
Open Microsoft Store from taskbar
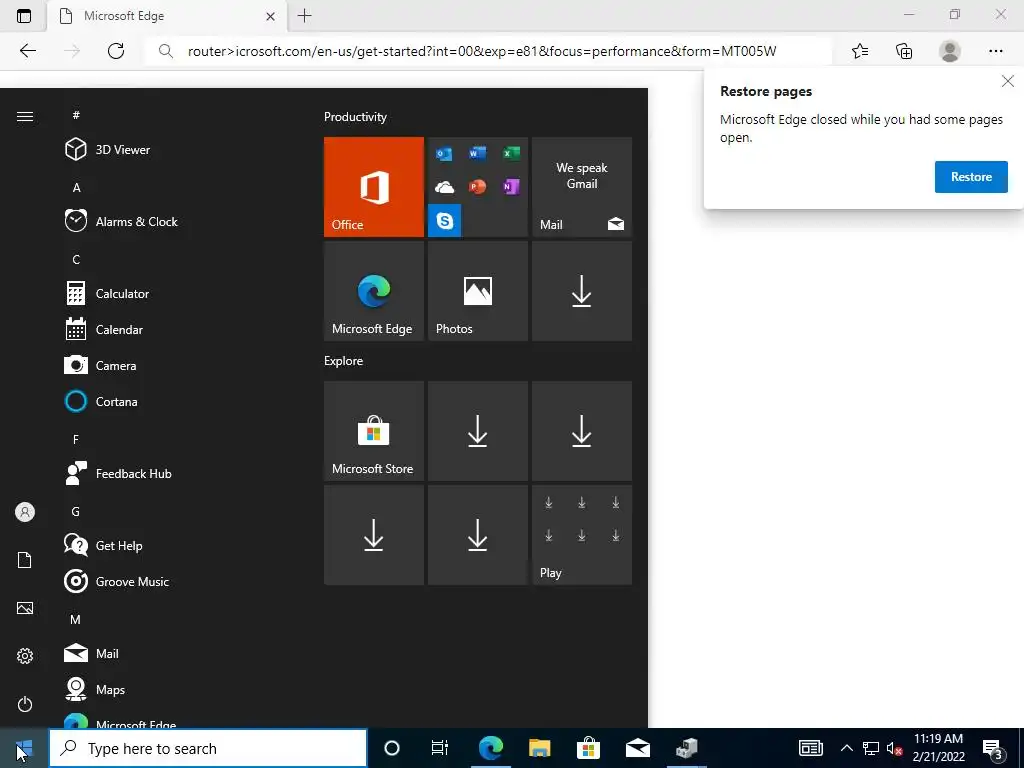(x=588, y=748)
